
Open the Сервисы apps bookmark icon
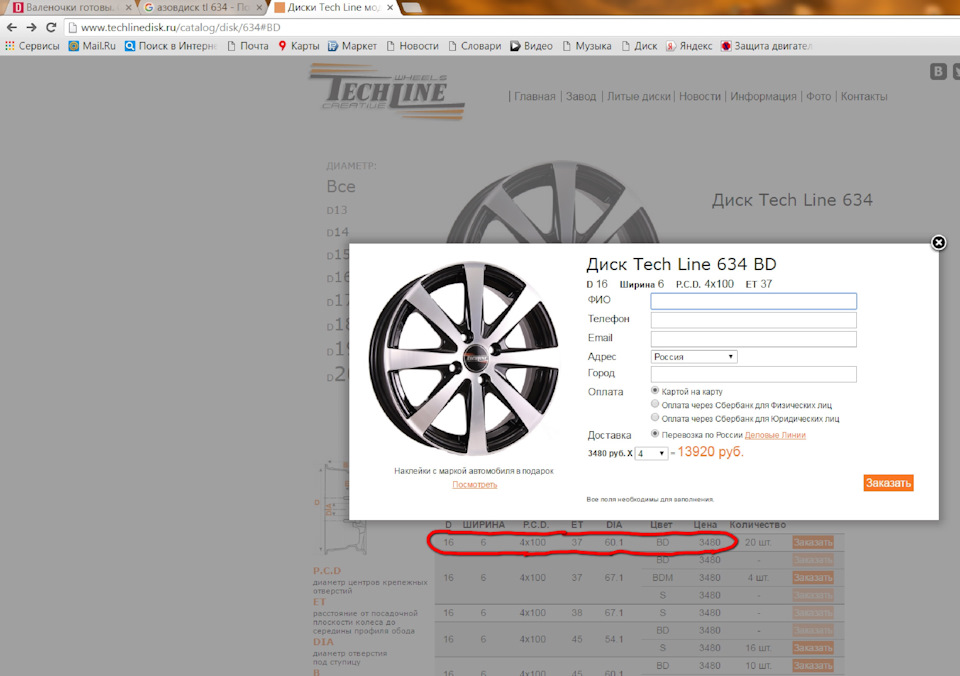coord(10,46)
